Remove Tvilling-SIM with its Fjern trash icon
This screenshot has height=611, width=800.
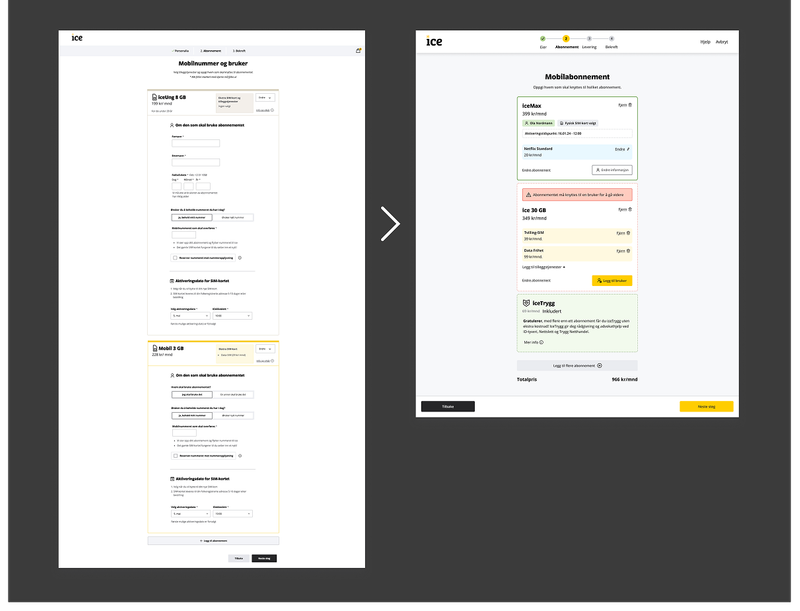point(629,233)
